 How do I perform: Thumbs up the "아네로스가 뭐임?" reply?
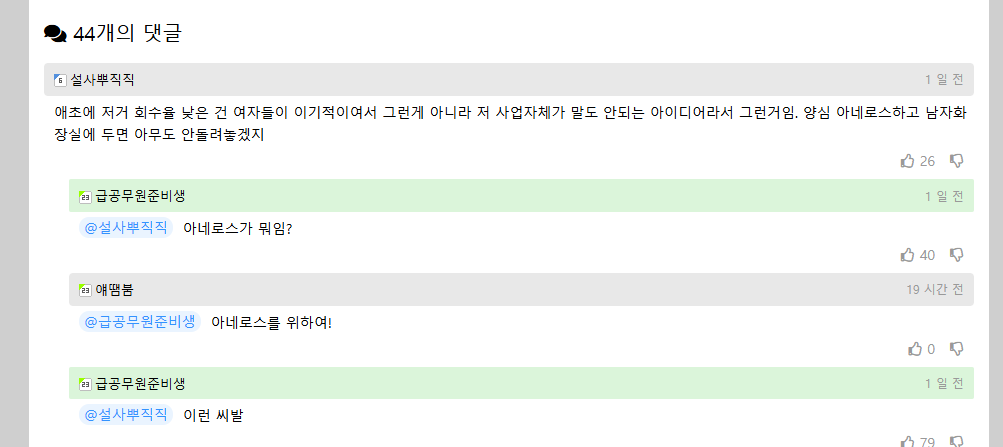tap(908, 255)
